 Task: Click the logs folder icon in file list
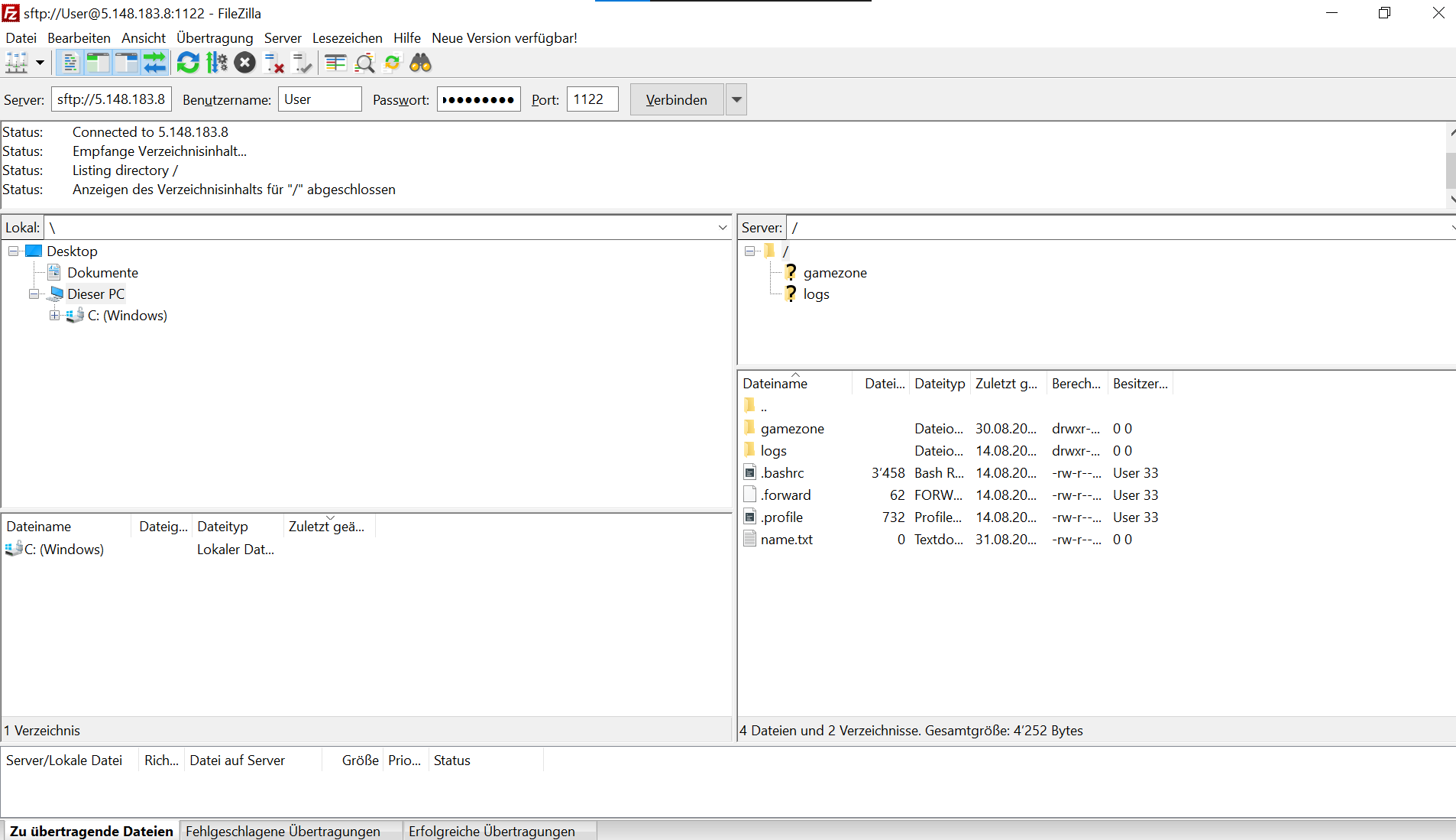[x=750, y=449]
